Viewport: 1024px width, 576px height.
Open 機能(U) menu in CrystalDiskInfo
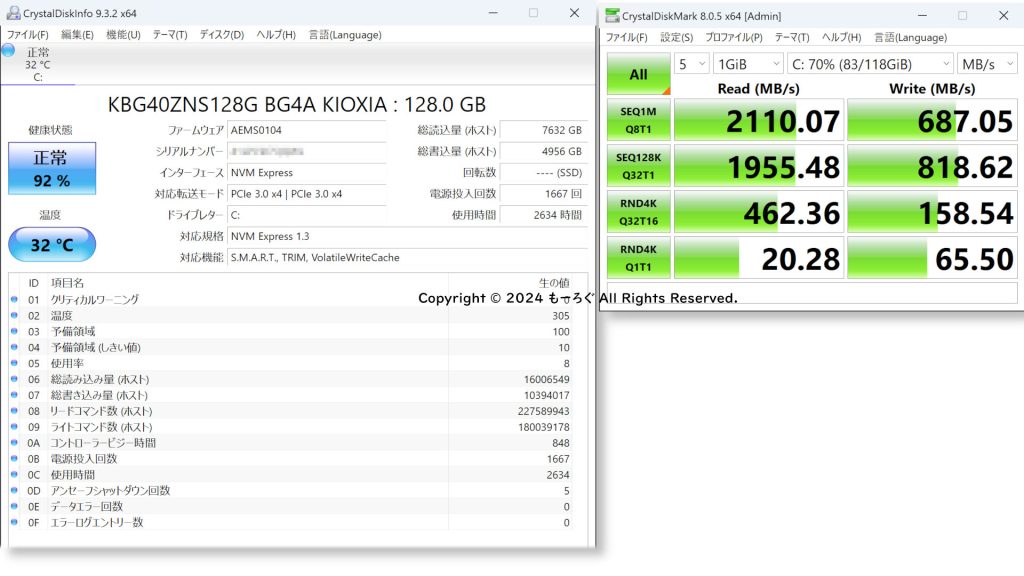coord(123,35)
